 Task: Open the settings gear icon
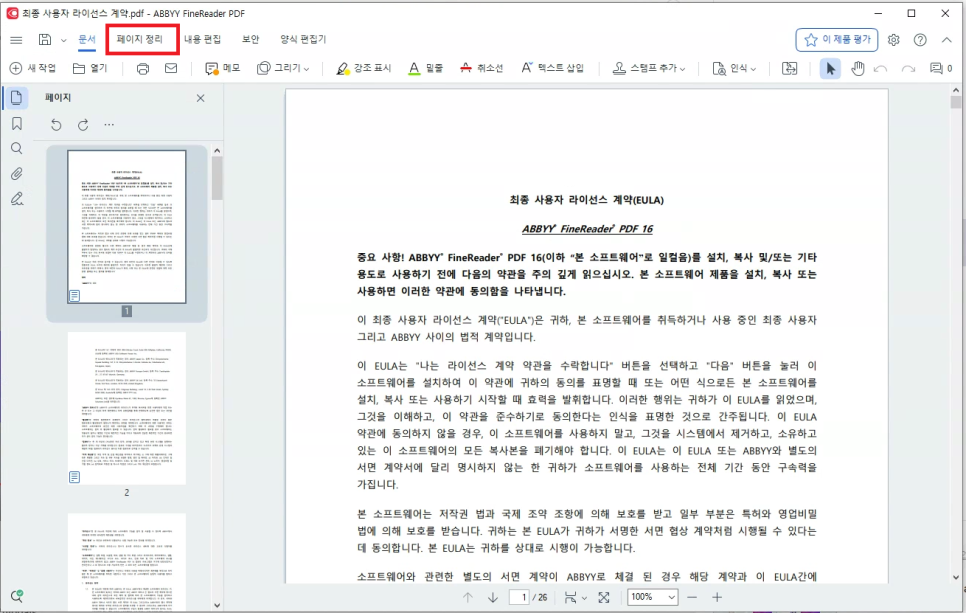(893, 40)
